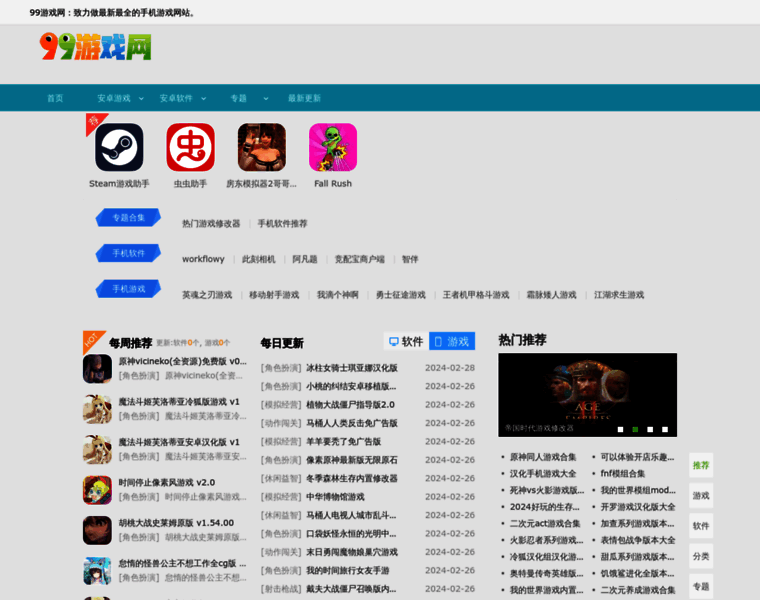Open 胡桃大战史莱姆原版 v1.54.00 title
The width and height of the screenshot is (760, 600).
pyautogui.click(x=176, y=523)
